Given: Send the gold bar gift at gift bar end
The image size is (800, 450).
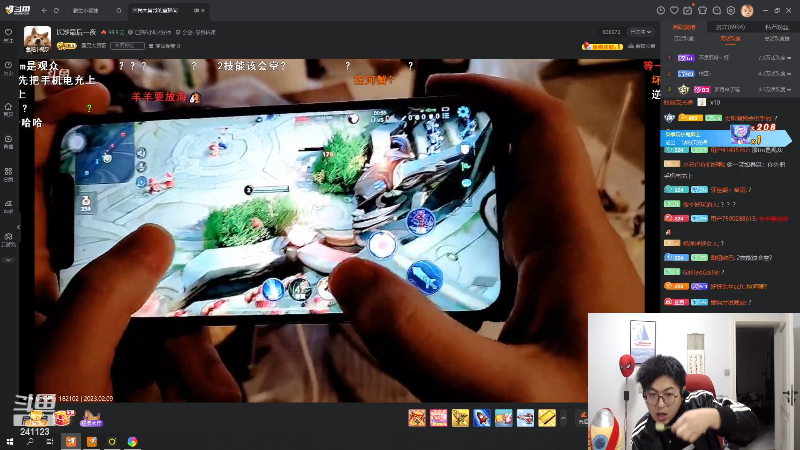Looking at the screenshot, I should click(x=547, y=418).
